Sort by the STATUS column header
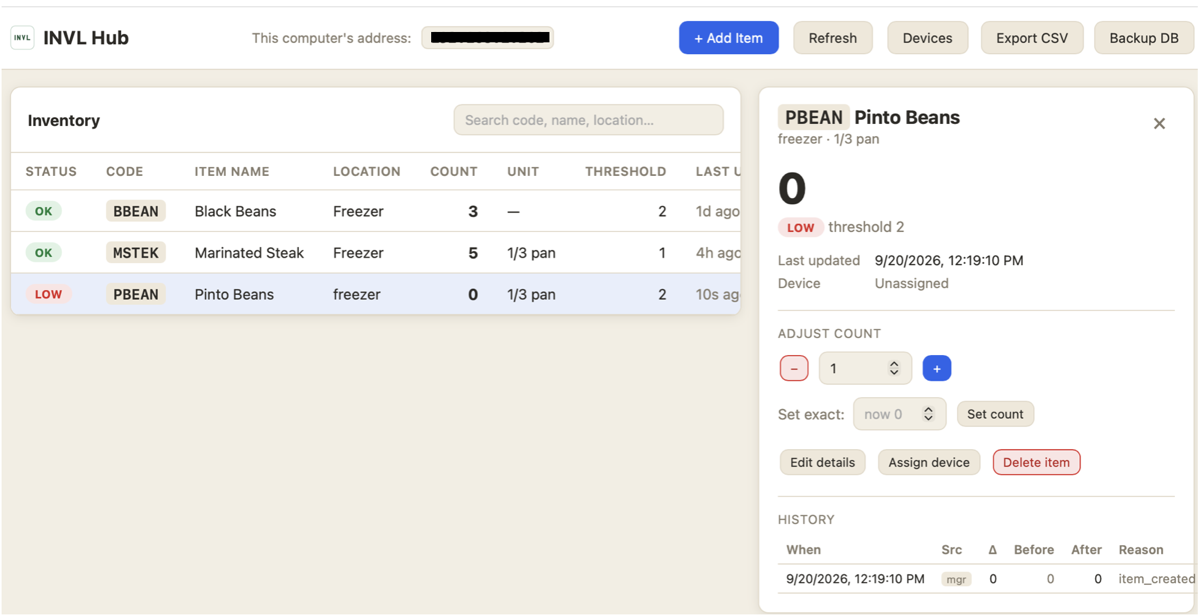The width and height of the screenshot is (1200, 616). click(x=51, y=172)
